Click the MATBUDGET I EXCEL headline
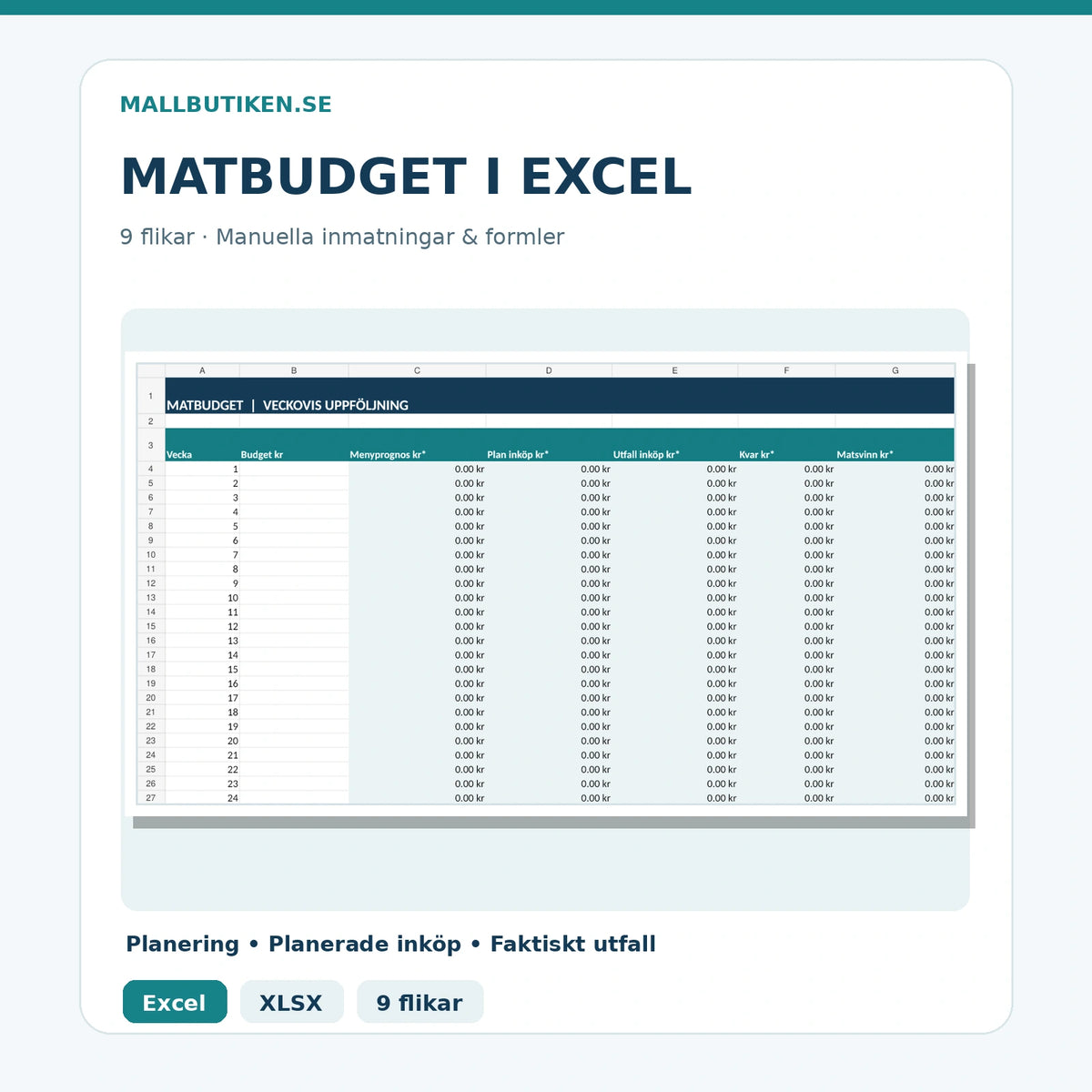The image size is (1092, 1092). pos(406,177)
